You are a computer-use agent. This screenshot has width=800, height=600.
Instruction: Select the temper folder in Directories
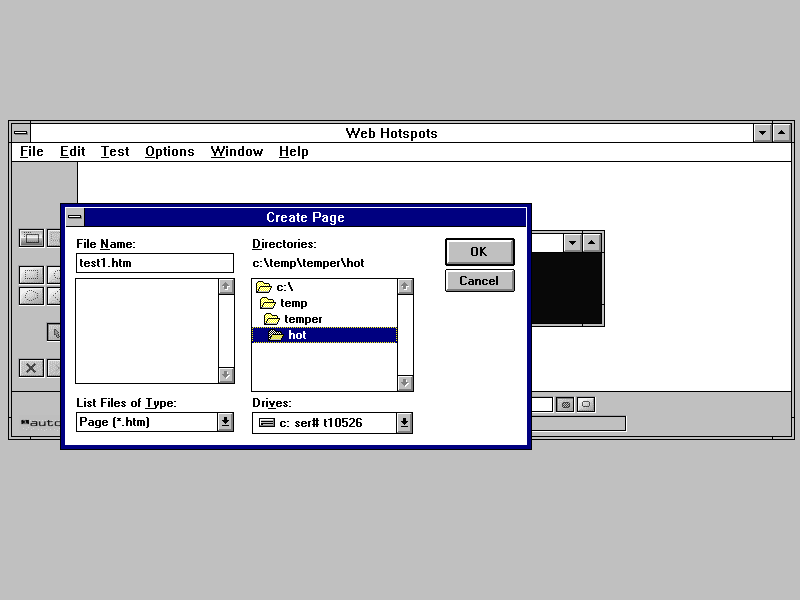pyautogui.click(x=302, y=319)
